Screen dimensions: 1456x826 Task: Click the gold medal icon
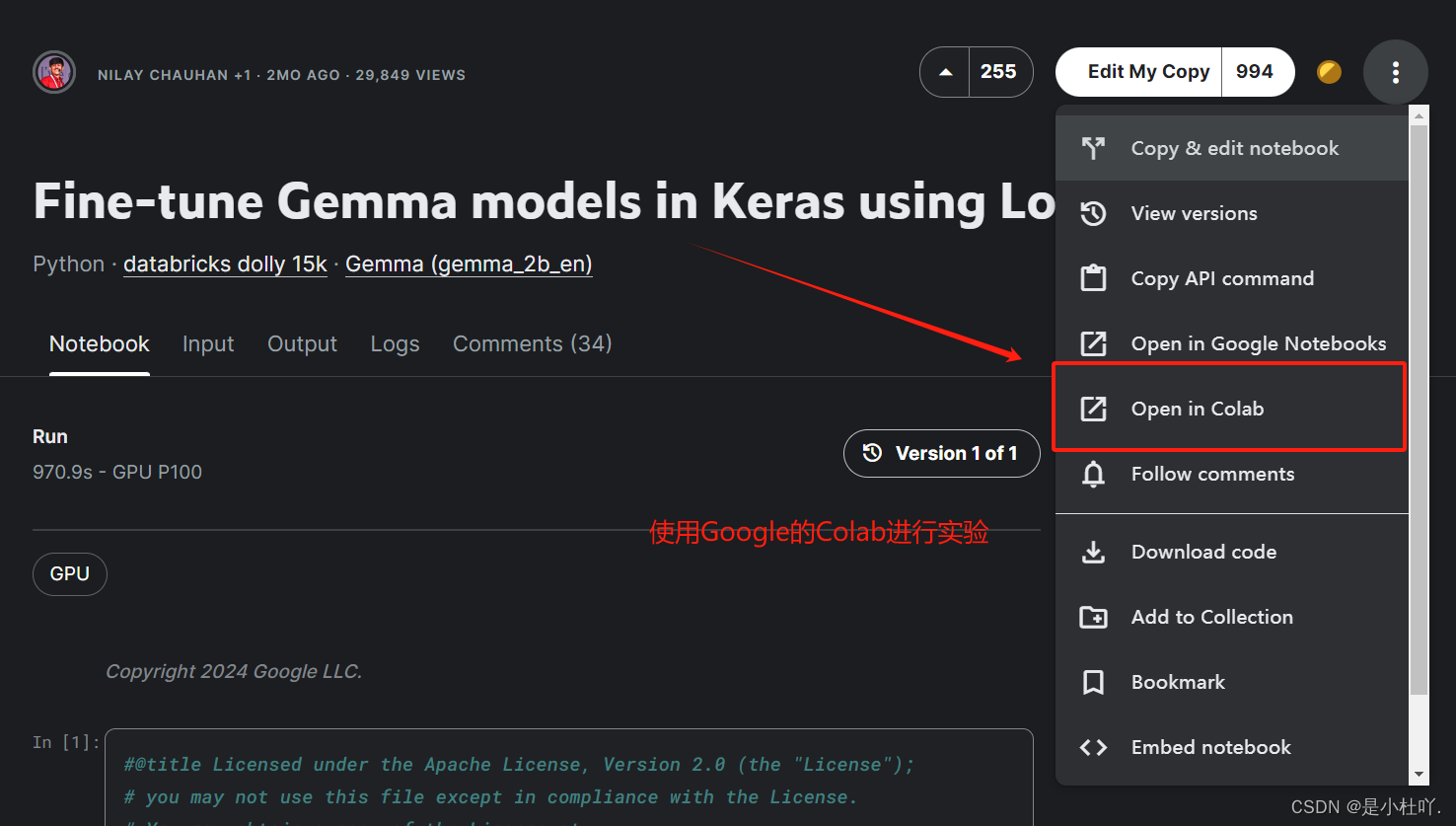coord(1329,72)
